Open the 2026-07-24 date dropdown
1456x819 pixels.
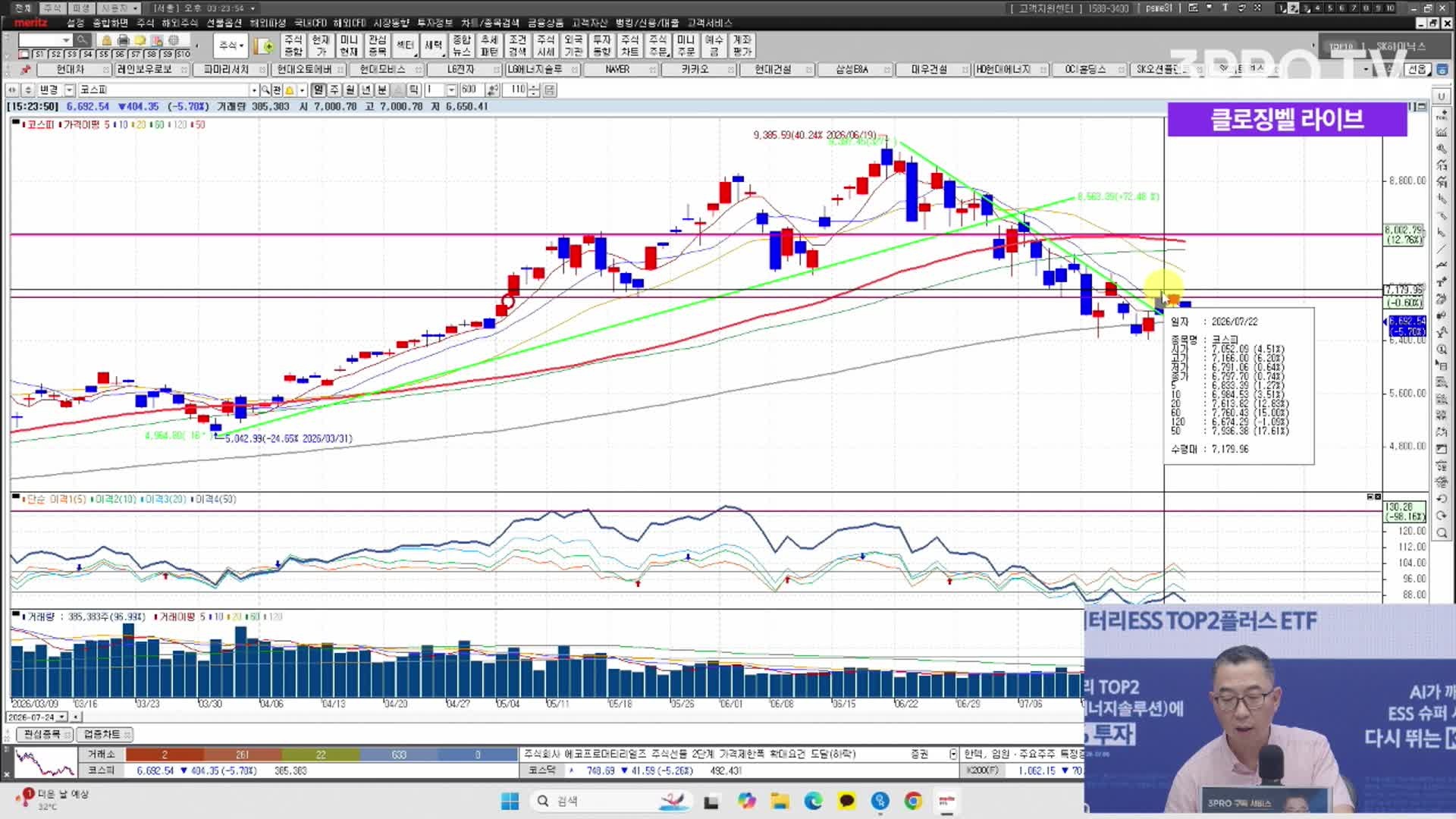[x=62, y=717]
